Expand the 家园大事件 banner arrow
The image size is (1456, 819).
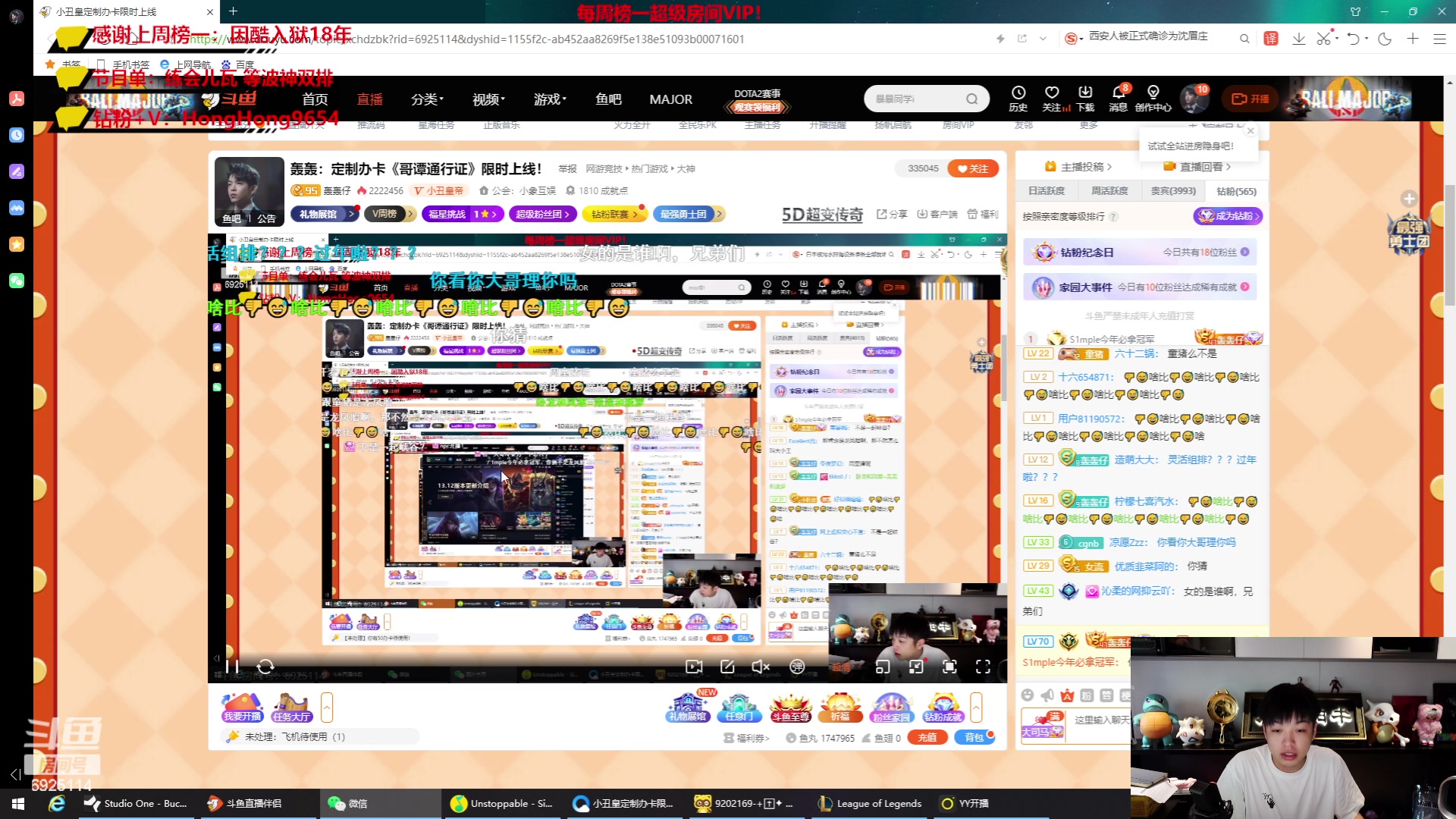pos(1244,287)
